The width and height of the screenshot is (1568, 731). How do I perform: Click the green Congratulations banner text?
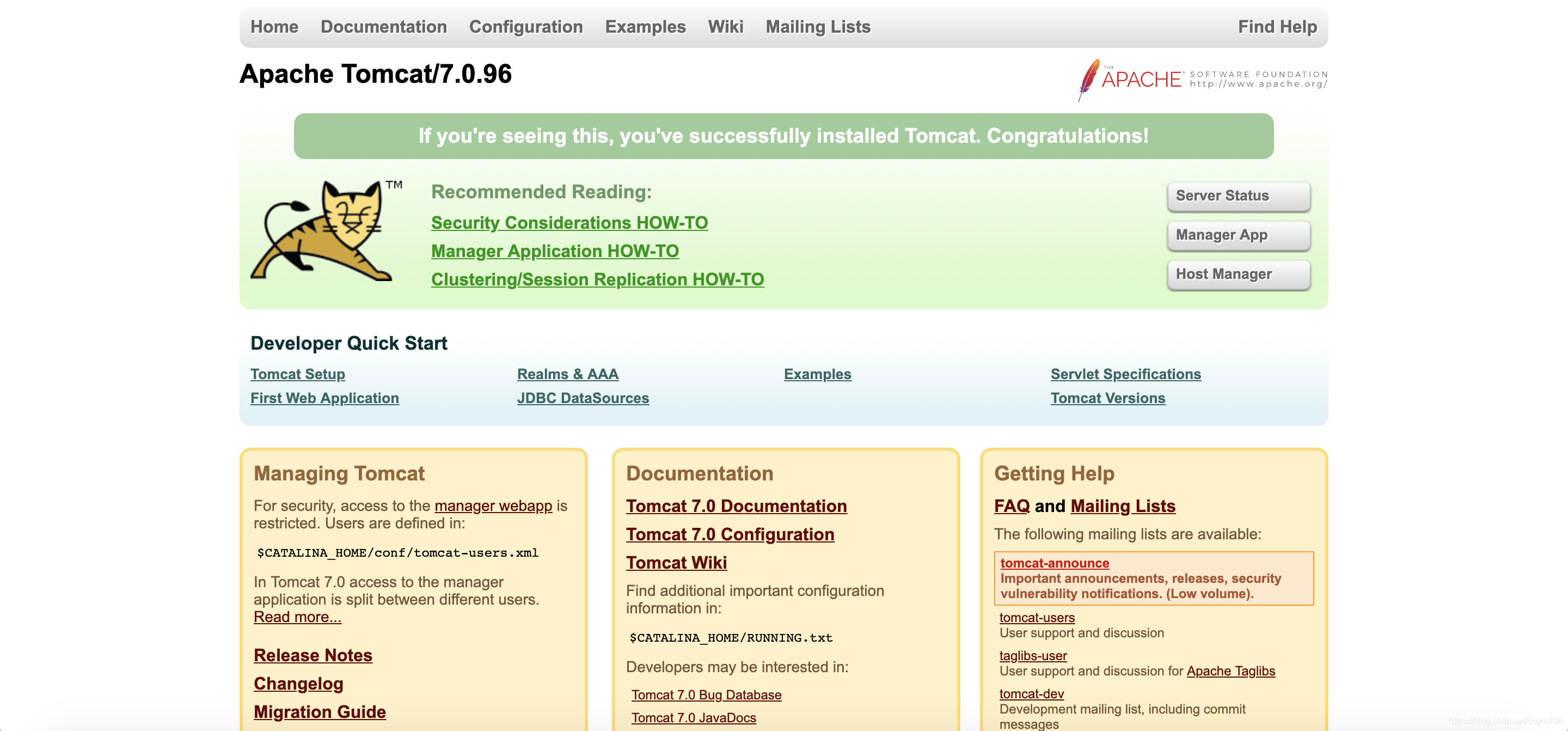pos(783,136)
